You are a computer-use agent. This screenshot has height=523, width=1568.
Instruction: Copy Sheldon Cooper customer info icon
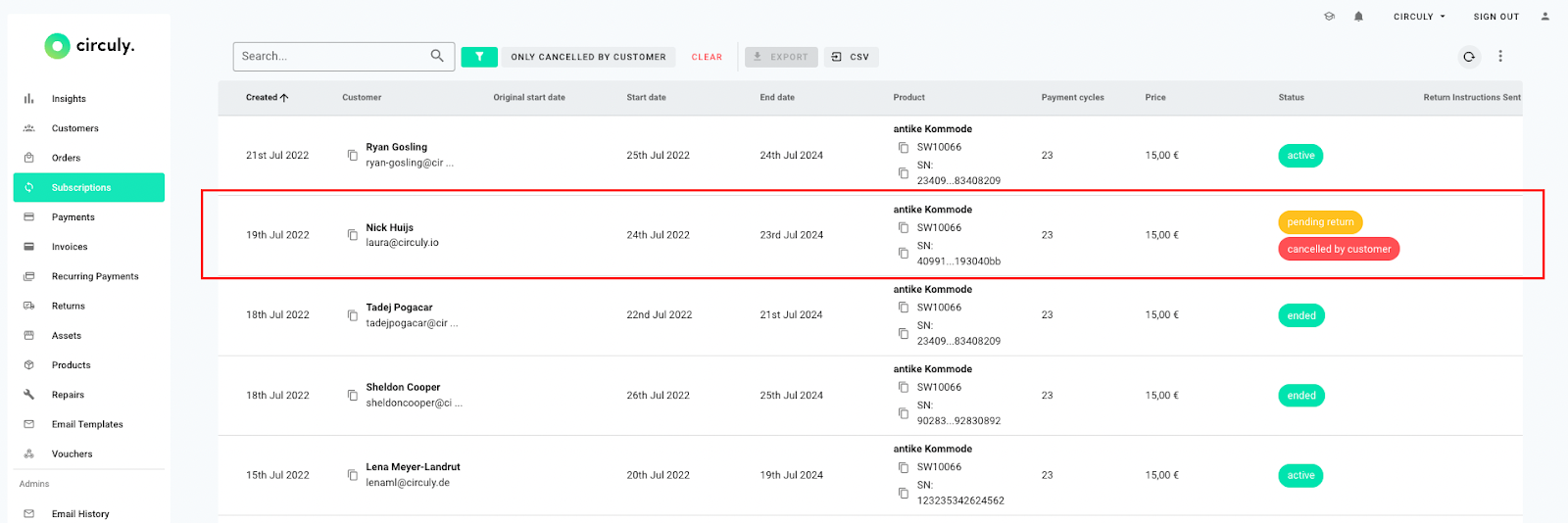353,396
